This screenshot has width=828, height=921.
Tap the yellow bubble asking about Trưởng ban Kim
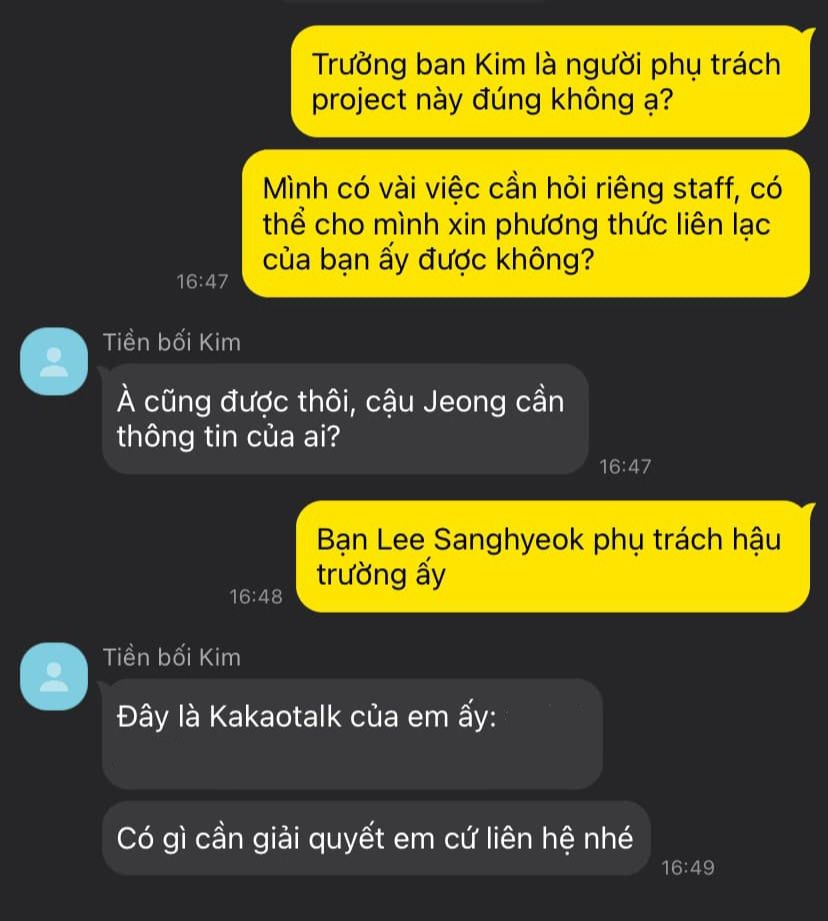pyautogui.click(x=551, y=82)
